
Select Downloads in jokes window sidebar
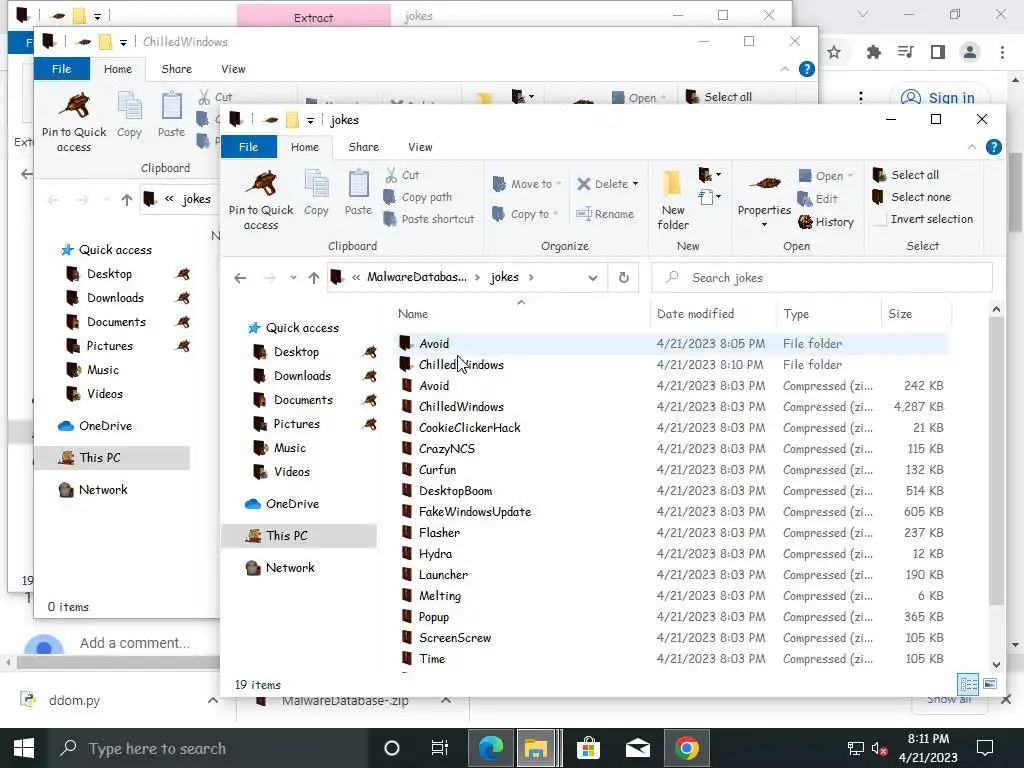pyautogui.click(x=302, y=376)
